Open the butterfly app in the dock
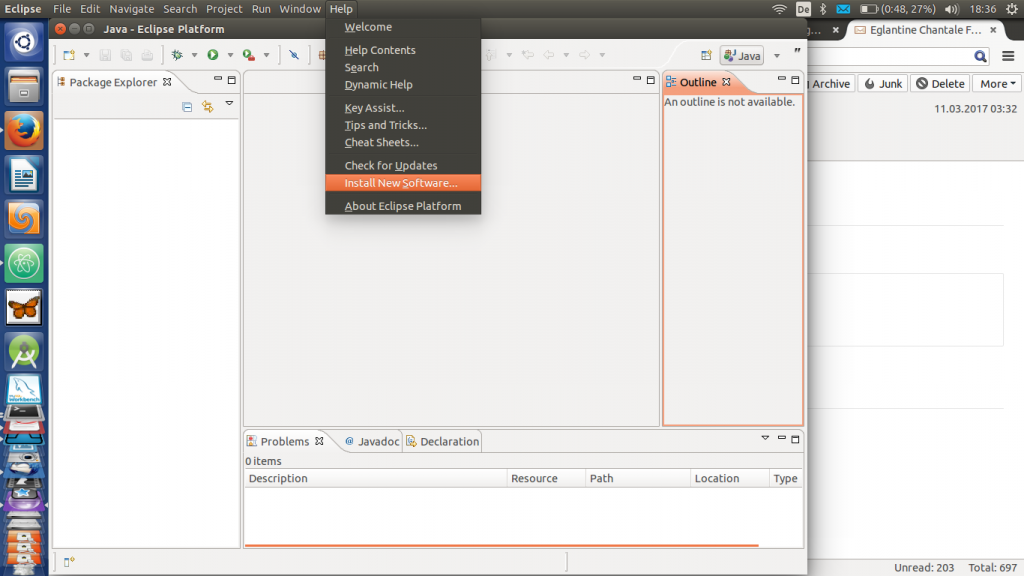This screenshot has width=1024, height=576. coord(24,308)
